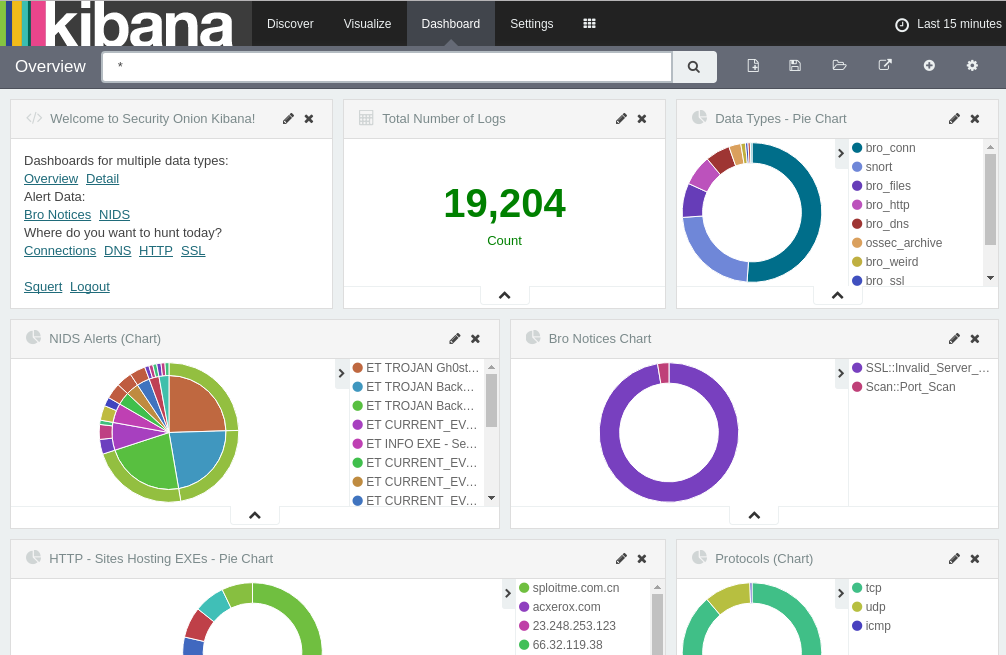1006x655 pixels.
Task: Save the current dashboard
Action: click(794, 64)
